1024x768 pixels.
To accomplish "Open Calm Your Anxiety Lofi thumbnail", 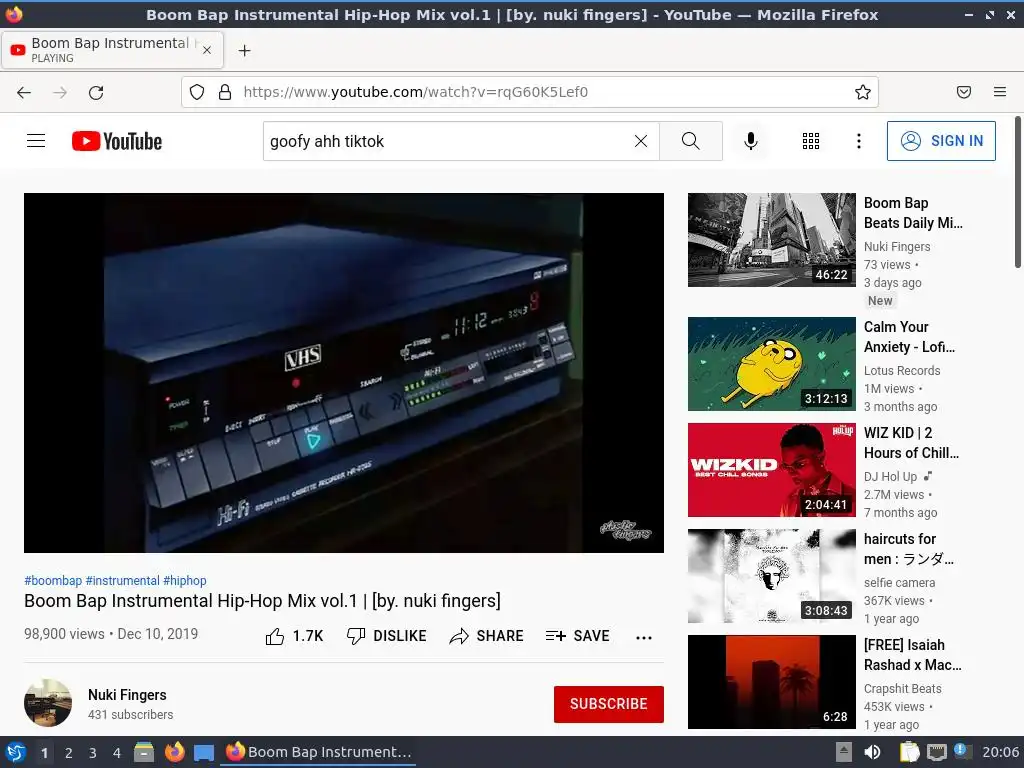I will (x=771, y=364).
